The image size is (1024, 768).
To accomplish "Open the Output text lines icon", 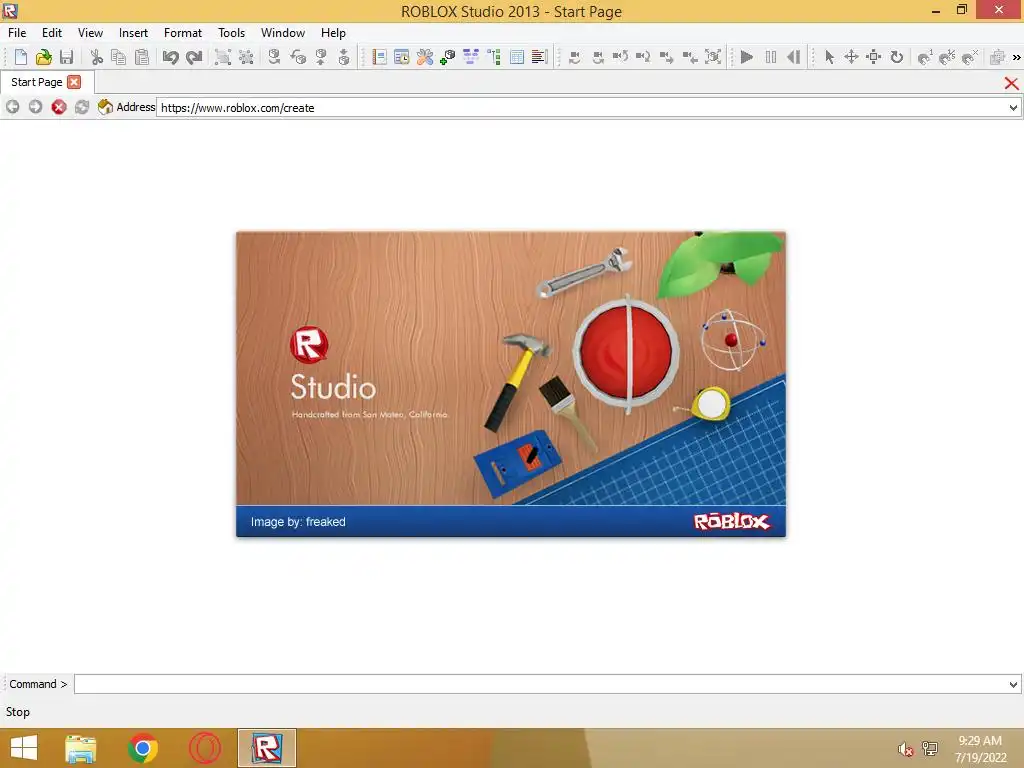I will point(539,57).
